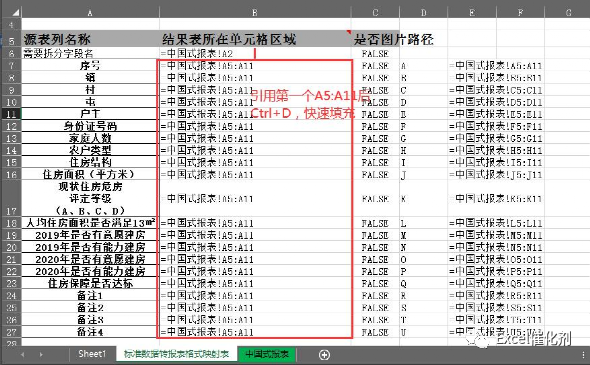Select the 住房面积（平方米） cell
This screenshot has width=590, height=365.
pos(90,174)
